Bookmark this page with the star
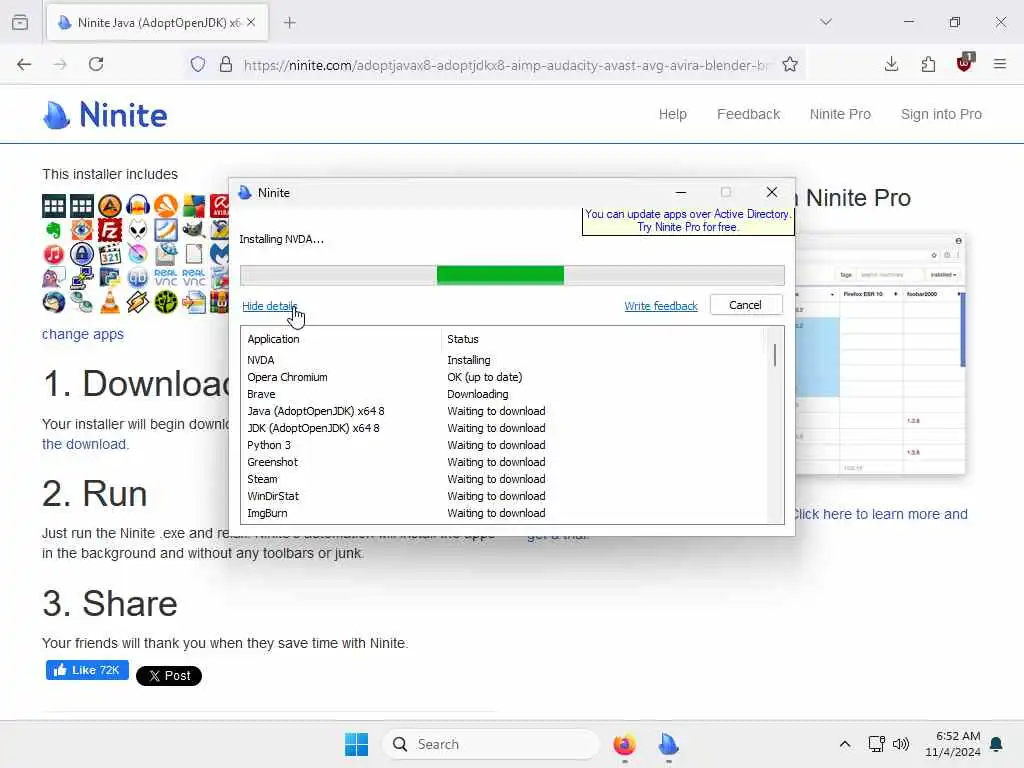Screen dimensions: 1024x768 [x=790, y=64]
